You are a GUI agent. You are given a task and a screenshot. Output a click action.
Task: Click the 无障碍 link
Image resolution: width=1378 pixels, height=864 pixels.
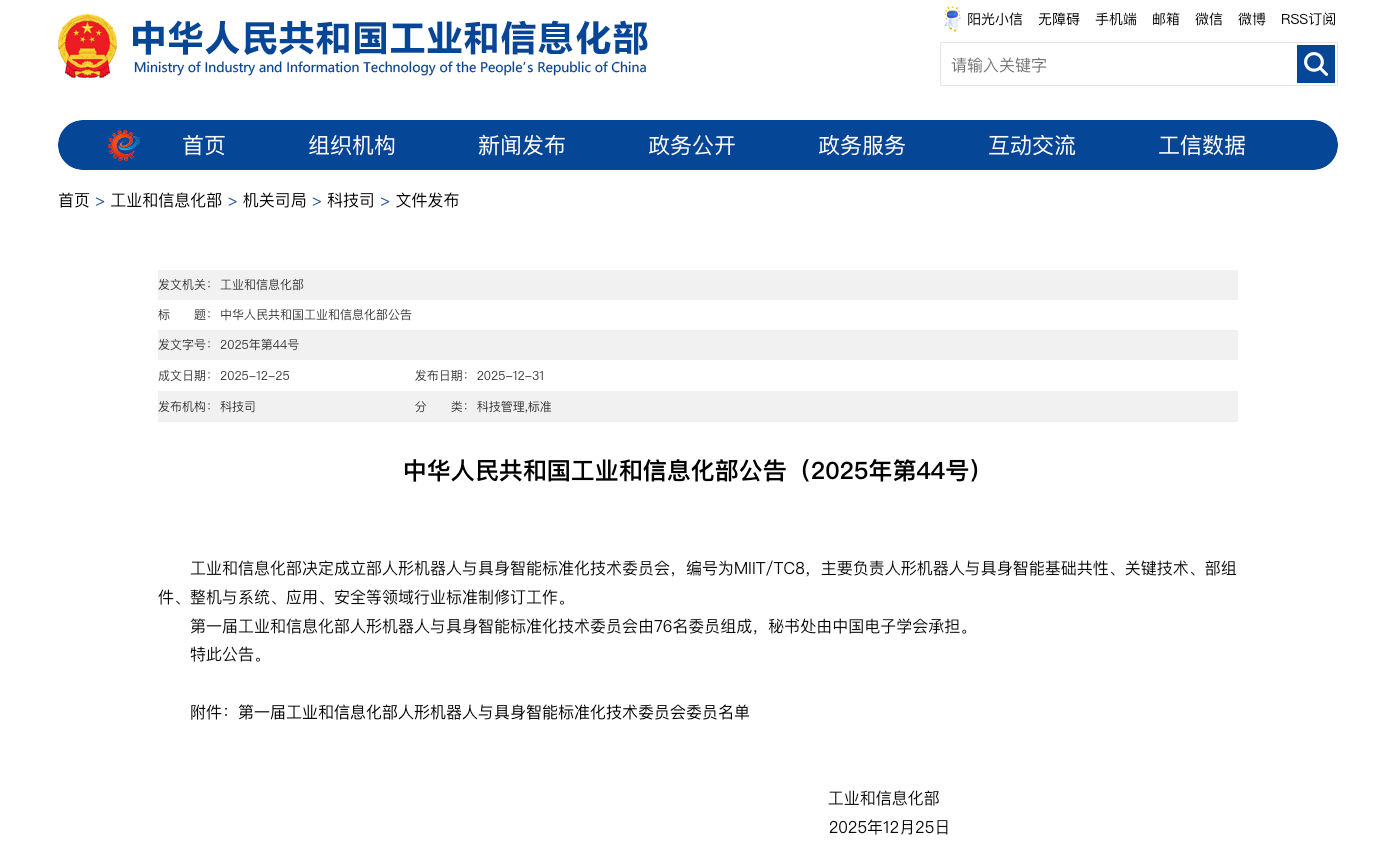pyautogui.click(x=1057, y=18)
